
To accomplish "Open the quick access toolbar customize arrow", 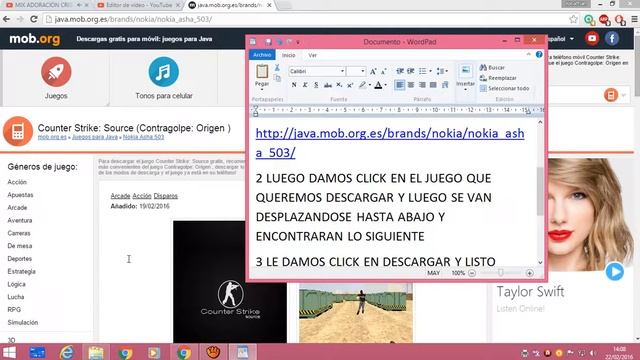I will tap(298, 42).
